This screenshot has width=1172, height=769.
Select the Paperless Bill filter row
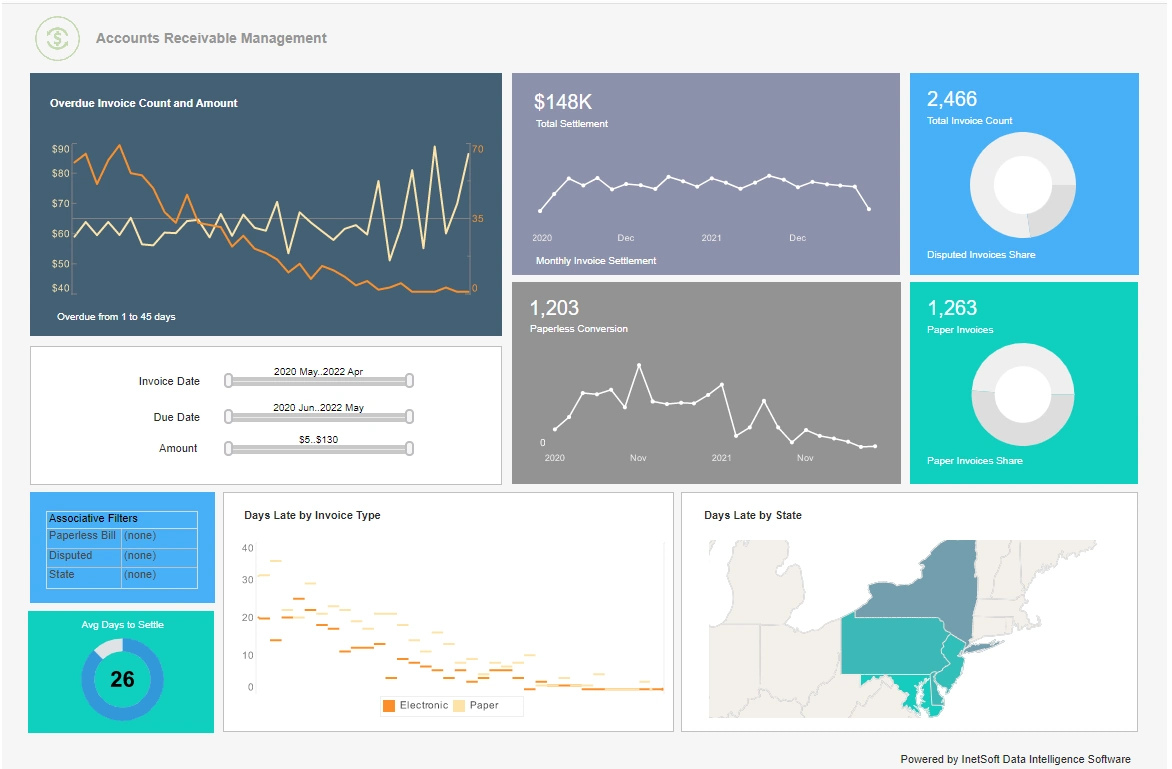[x=83, y=536]
